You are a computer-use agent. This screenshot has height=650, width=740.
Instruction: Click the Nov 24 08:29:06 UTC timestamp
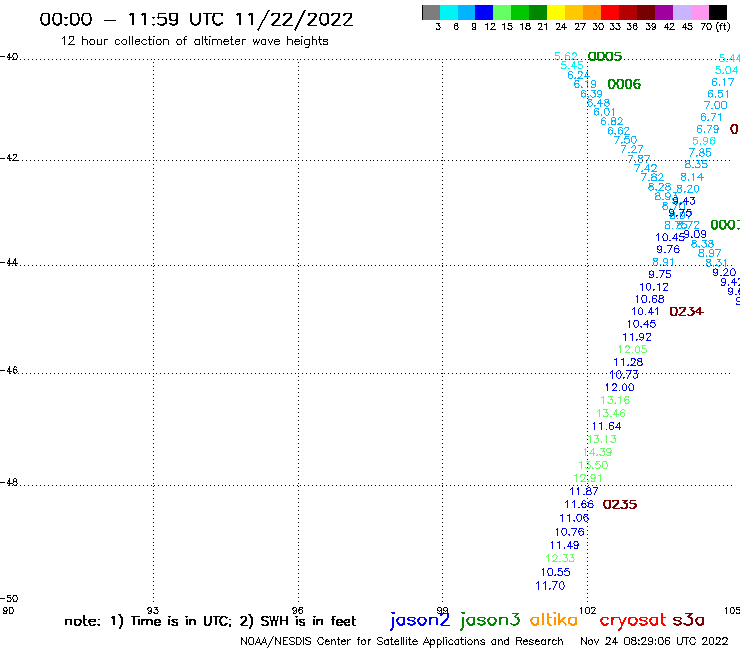click(x=654, y=641)
